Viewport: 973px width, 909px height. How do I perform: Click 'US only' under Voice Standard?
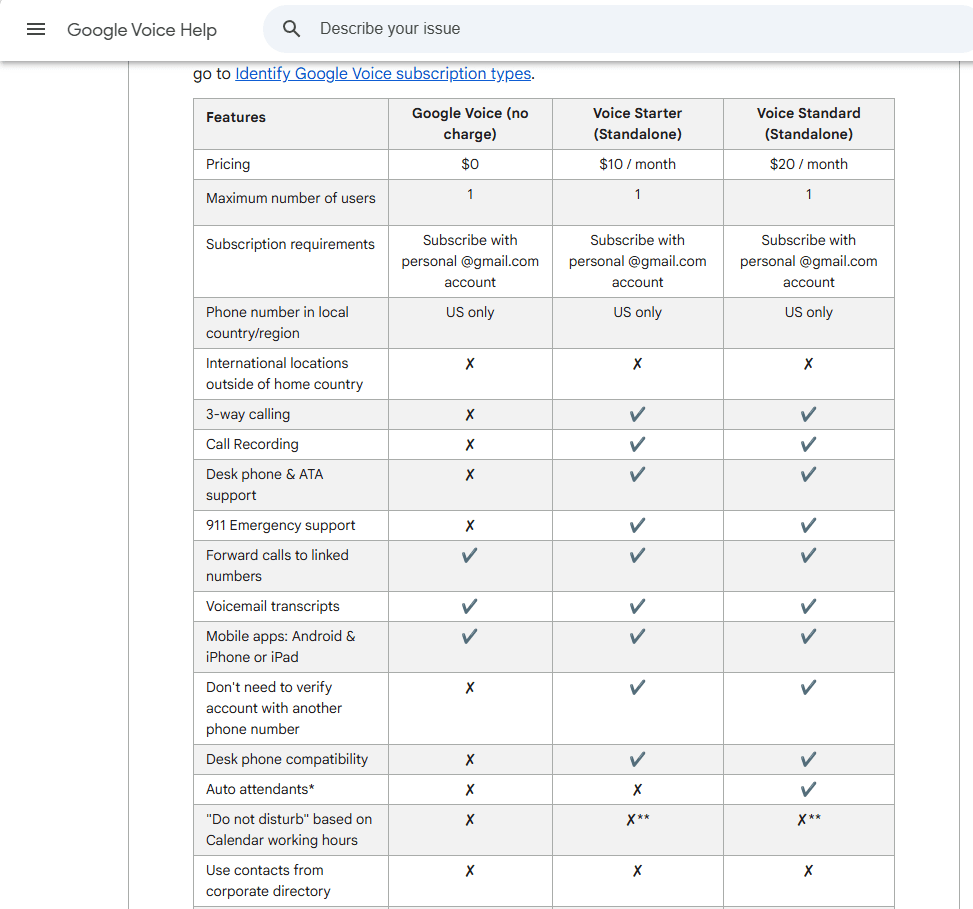tap(809, 312)
